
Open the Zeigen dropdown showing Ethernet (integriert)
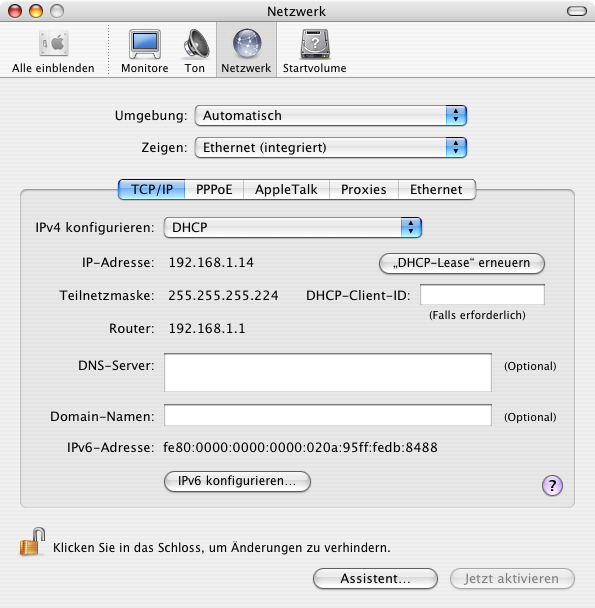[x=330, y=147]
